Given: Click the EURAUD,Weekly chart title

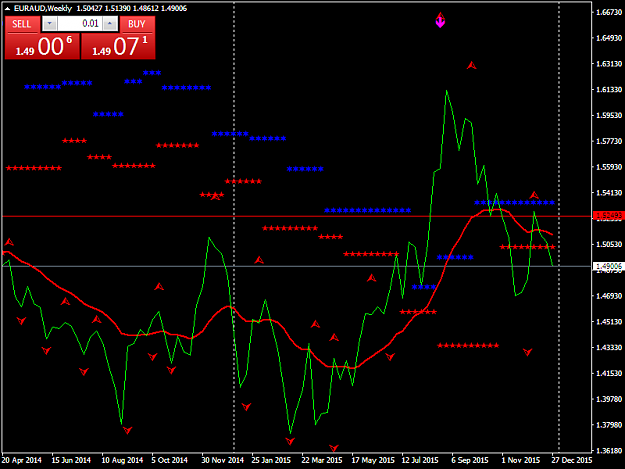Looking at the screenshot, I should [x=43, y=8].
